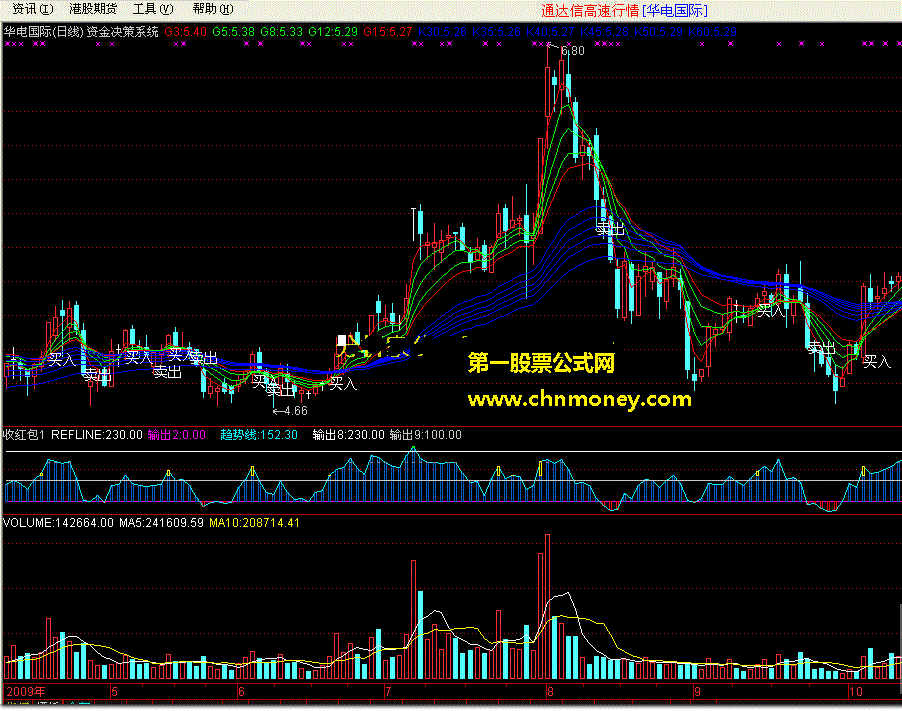Open the 资讯(I) menu
Image resolution: width=902 pixels, height=711 pixels.
[32, 9]
